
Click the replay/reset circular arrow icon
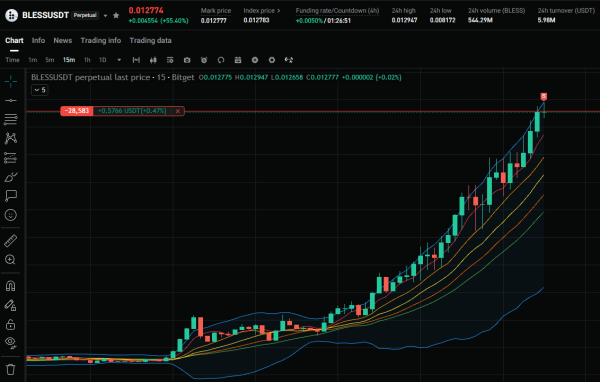(x=221, y=60)
